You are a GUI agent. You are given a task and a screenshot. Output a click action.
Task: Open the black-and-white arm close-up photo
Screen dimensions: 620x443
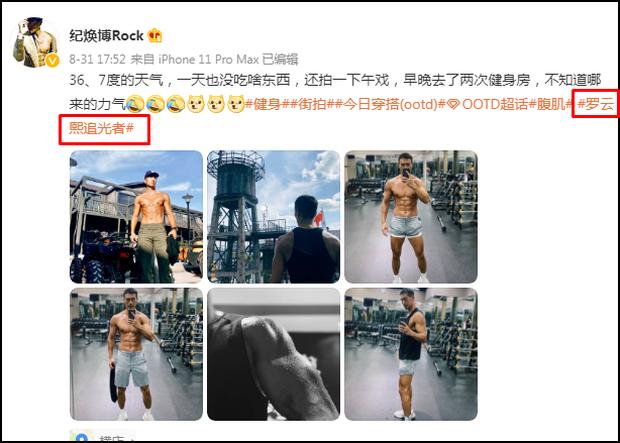point(274,354)
